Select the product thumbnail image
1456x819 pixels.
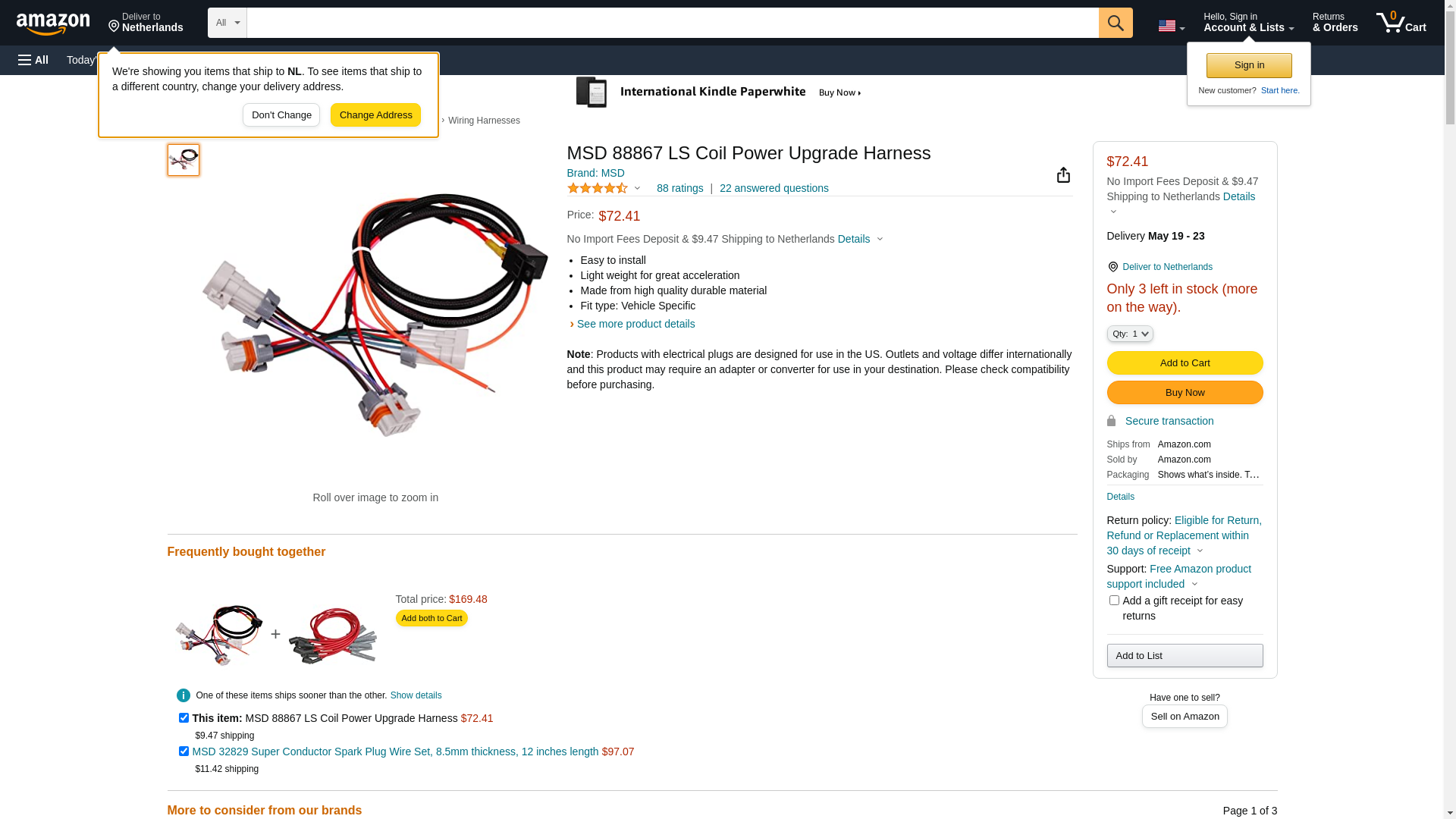tap(184, 160)
